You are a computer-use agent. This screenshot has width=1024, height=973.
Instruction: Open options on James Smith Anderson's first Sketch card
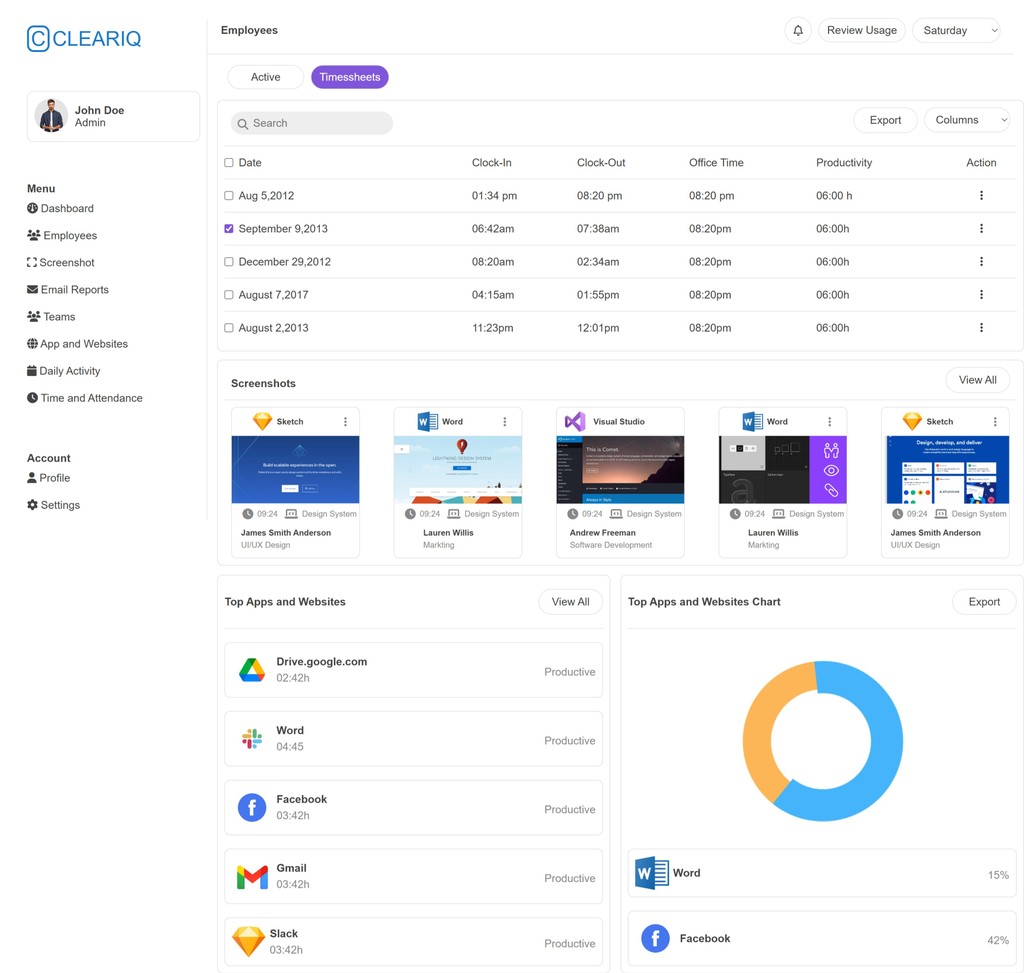pos(345,422)
